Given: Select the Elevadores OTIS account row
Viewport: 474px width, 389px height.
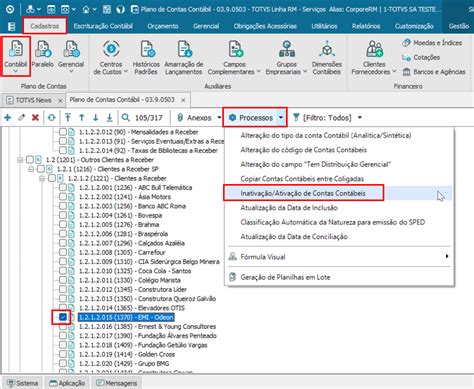Looking at the screenshot, I should click(132, 308).
